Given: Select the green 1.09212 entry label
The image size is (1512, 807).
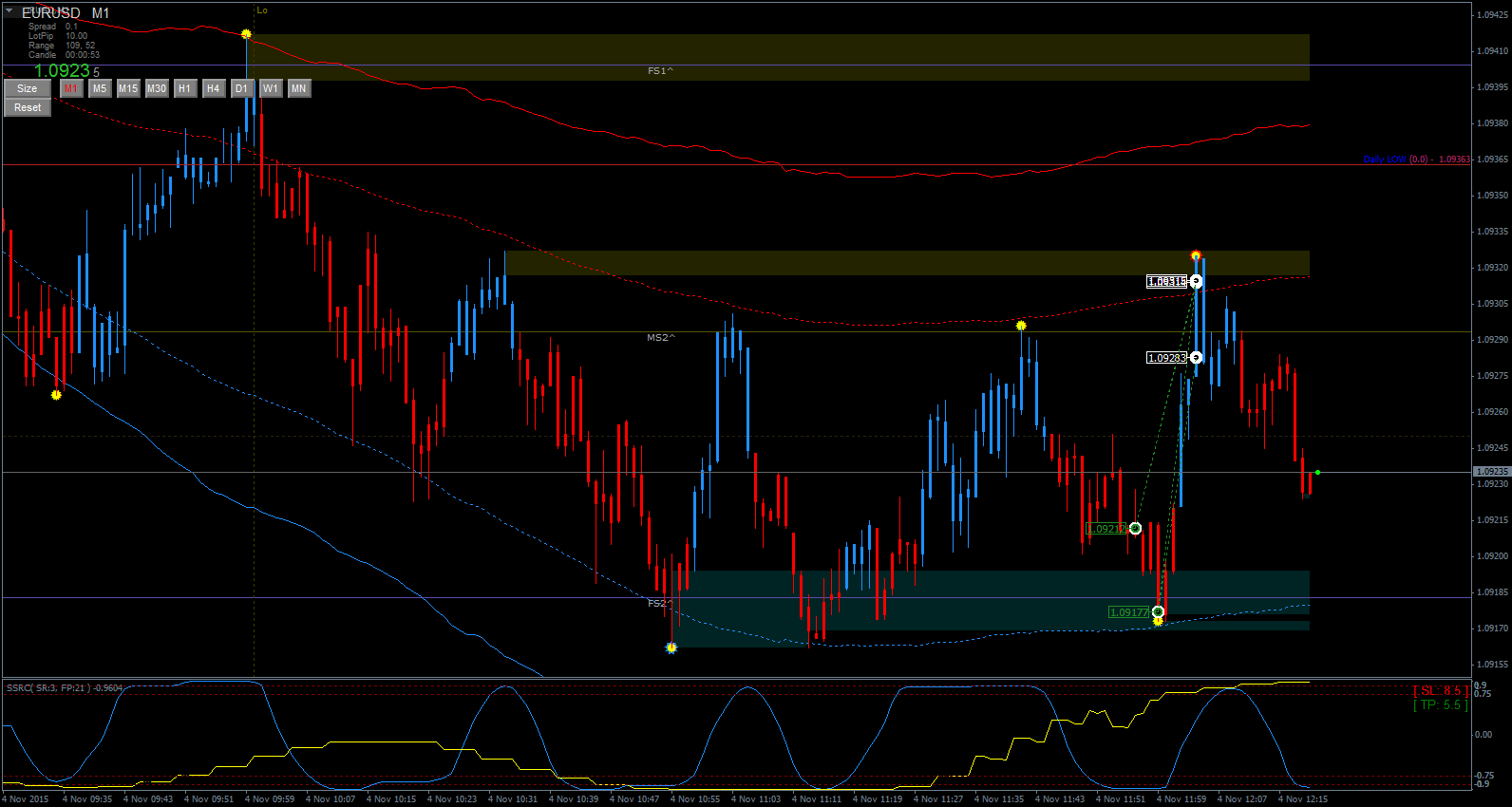Looking at the screenshot, I should tap(1106, 529).
